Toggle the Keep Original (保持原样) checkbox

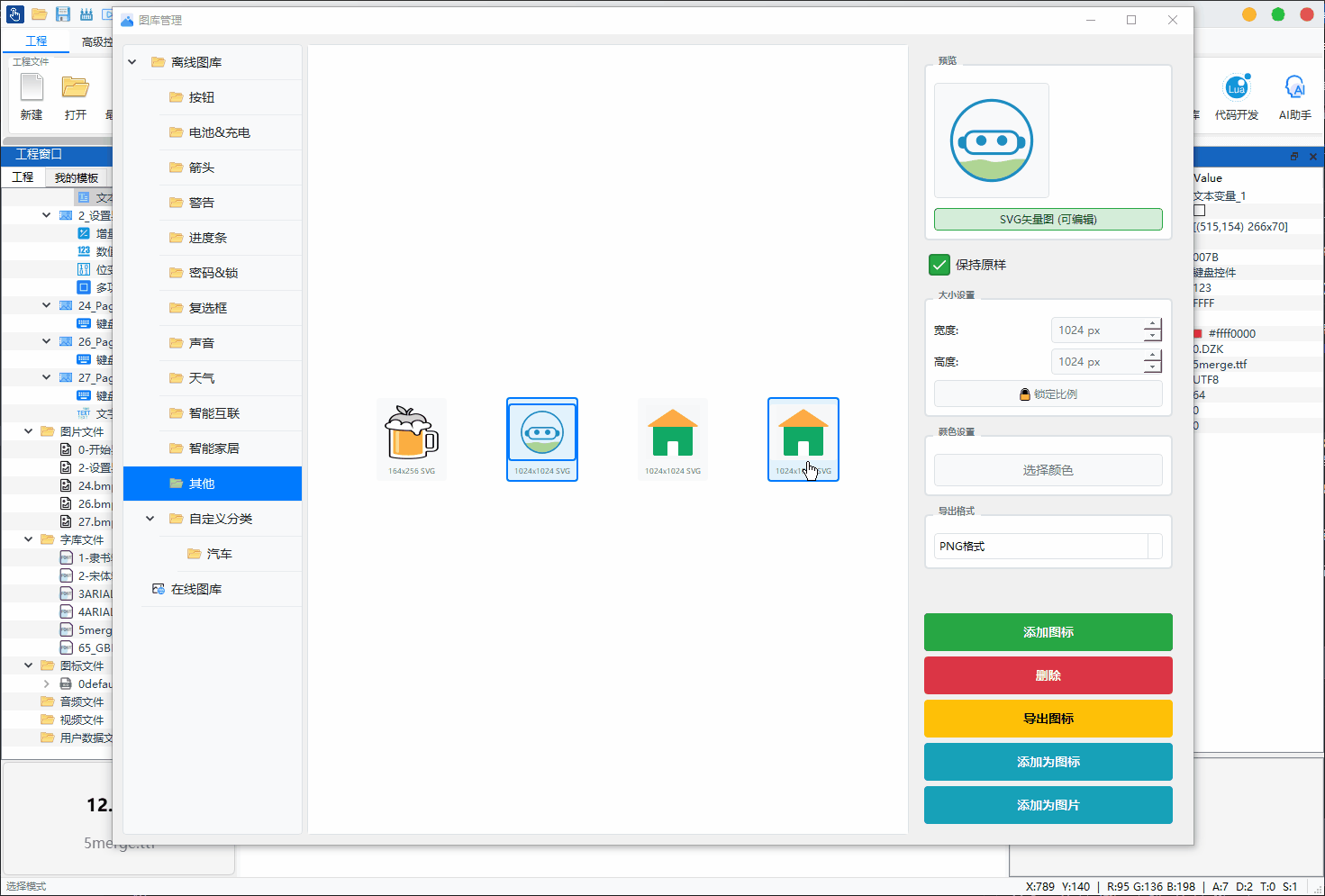[x=939, y=265]
